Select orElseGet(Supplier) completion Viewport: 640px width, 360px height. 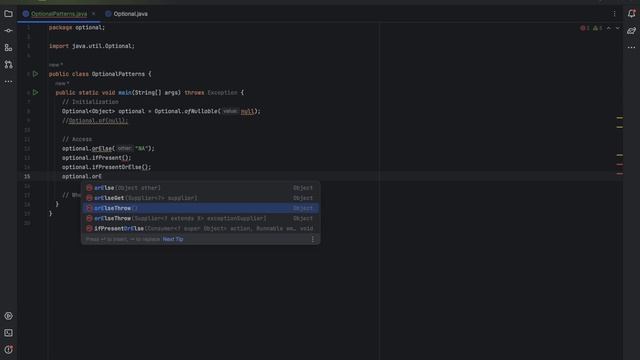tap(200, 198)
